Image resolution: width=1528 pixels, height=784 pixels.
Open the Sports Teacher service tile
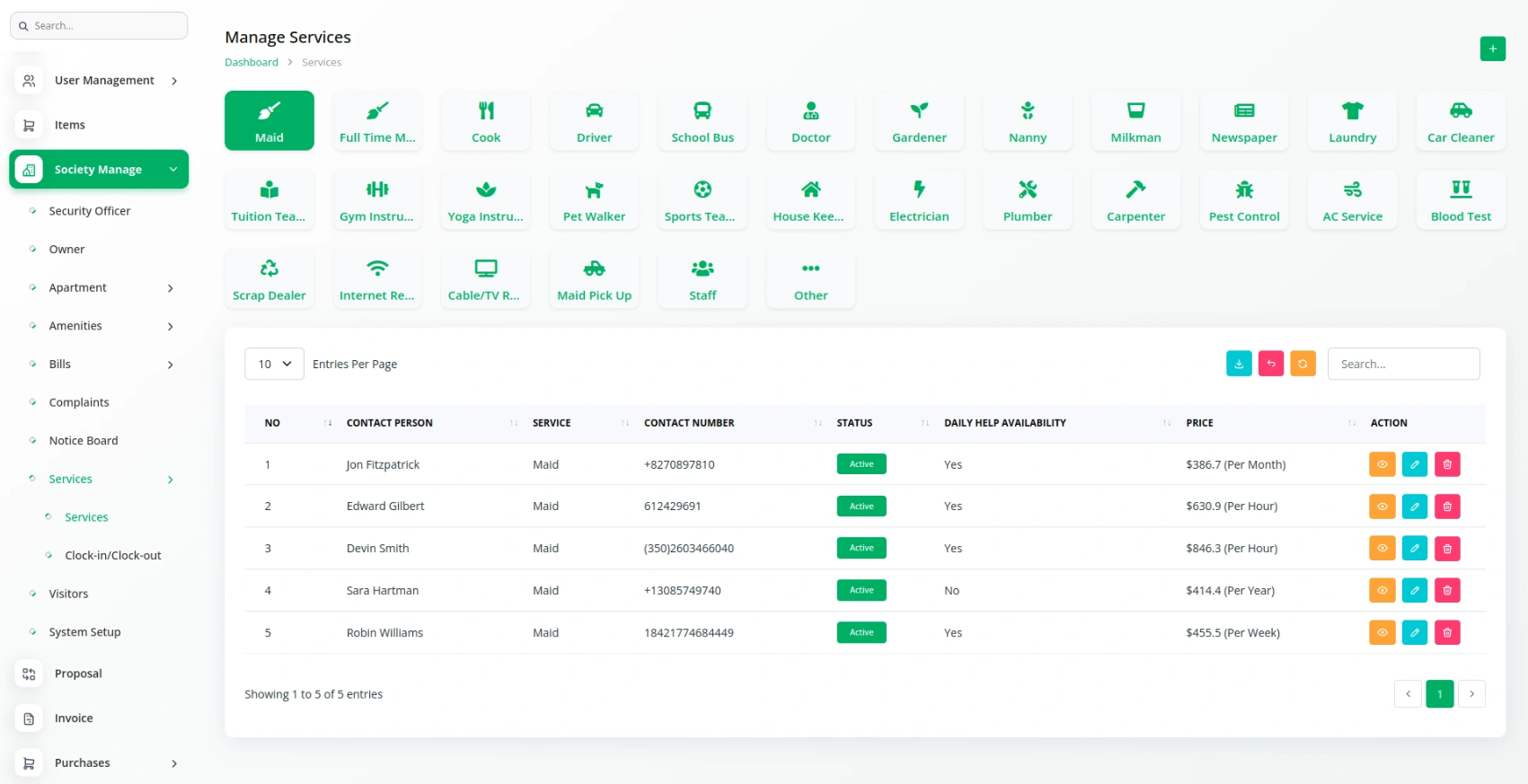click(x=702, y=199)
